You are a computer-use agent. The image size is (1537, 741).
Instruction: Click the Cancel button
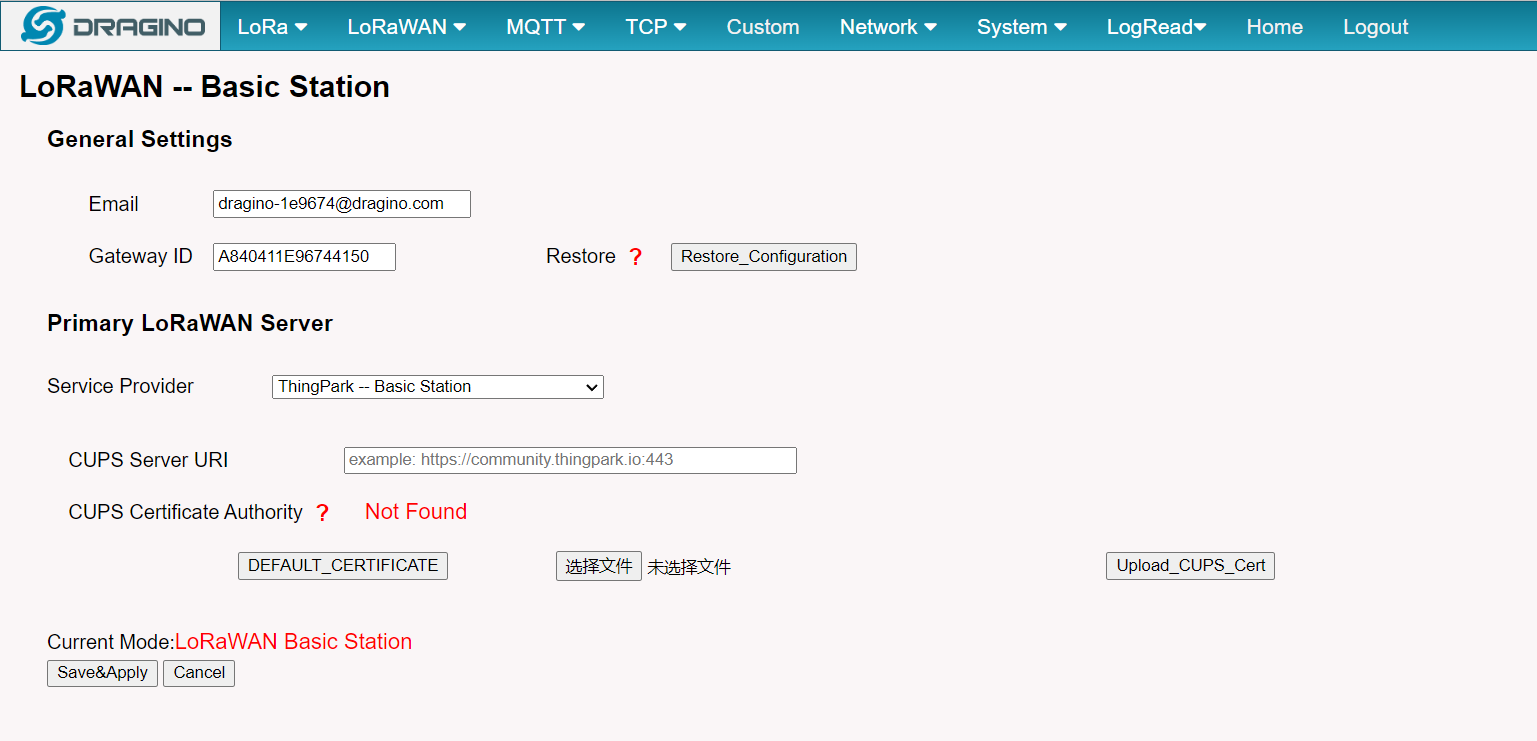[x=199, y=673]
